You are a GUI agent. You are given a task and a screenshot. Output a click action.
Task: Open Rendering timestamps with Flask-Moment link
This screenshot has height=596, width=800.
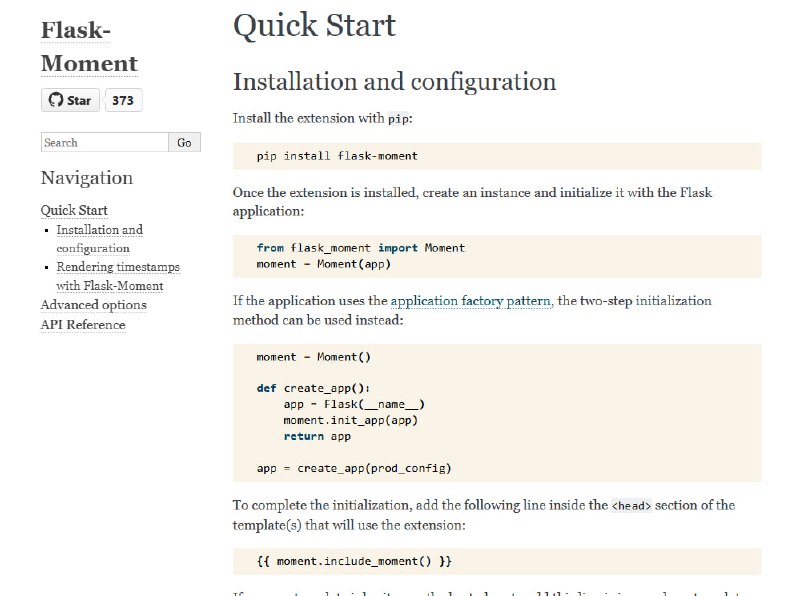118,276
